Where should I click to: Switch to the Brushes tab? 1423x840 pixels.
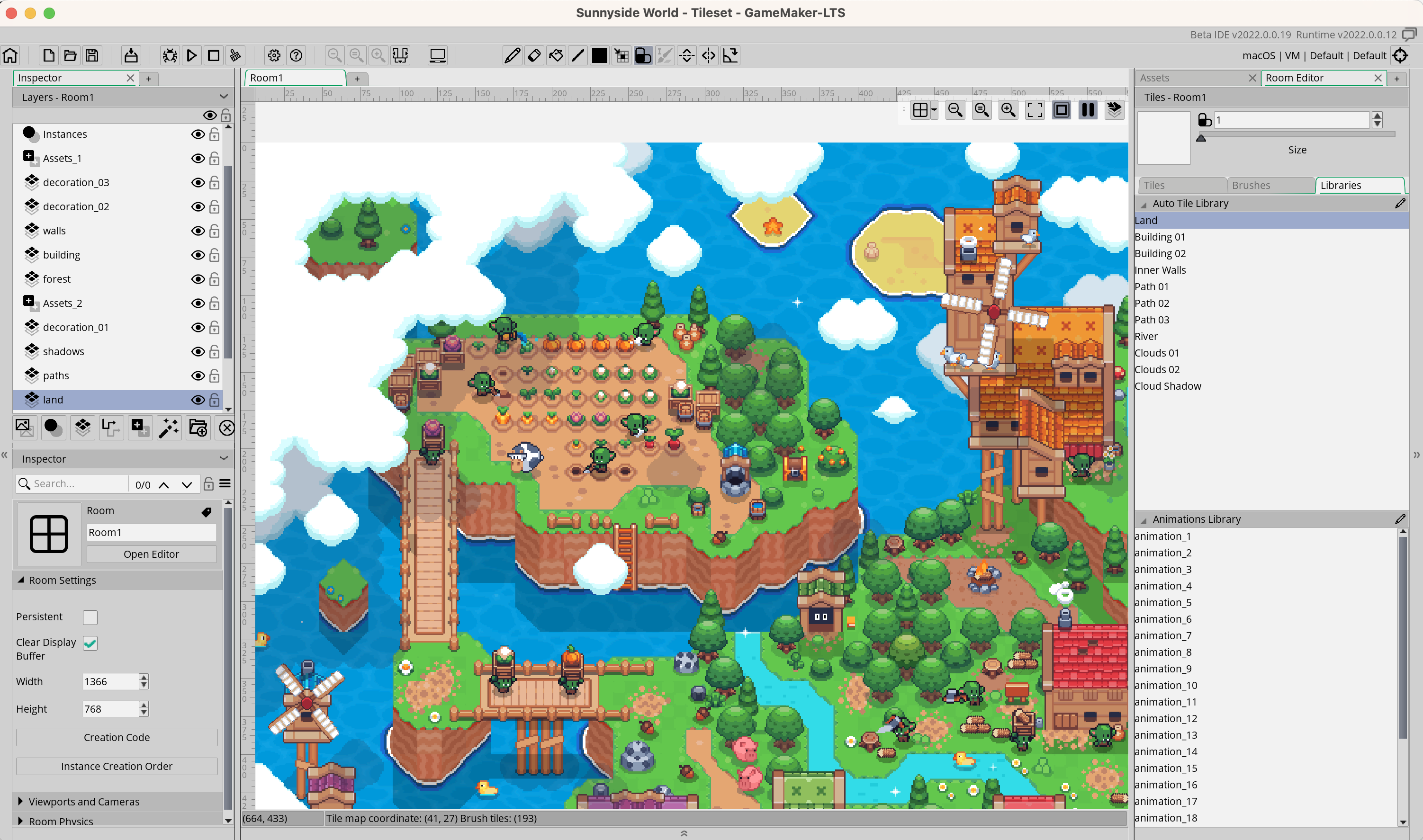pos(1270,185)
